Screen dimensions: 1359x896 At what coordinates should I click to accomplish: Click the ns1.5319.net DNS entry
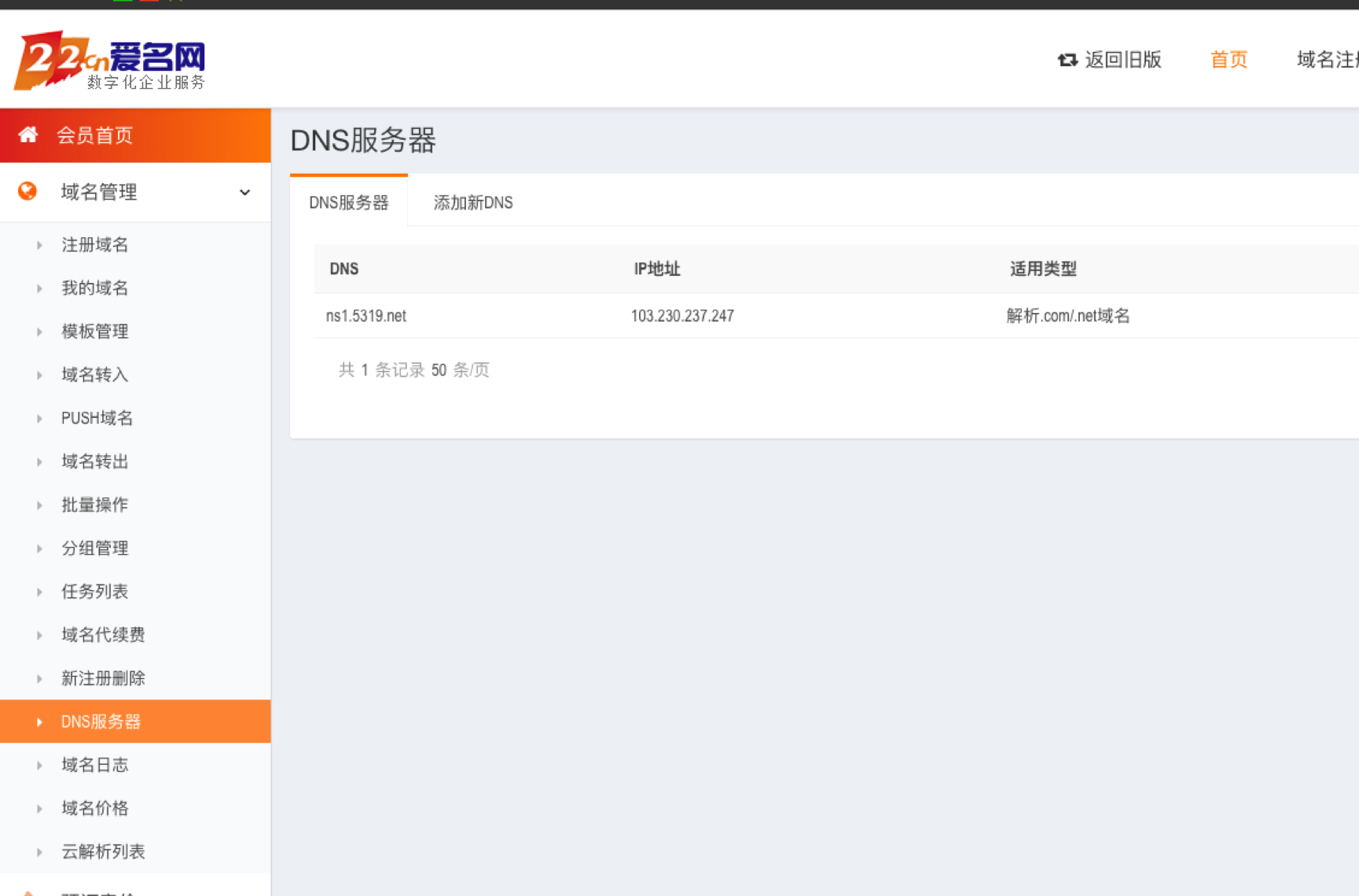[366, 315]
